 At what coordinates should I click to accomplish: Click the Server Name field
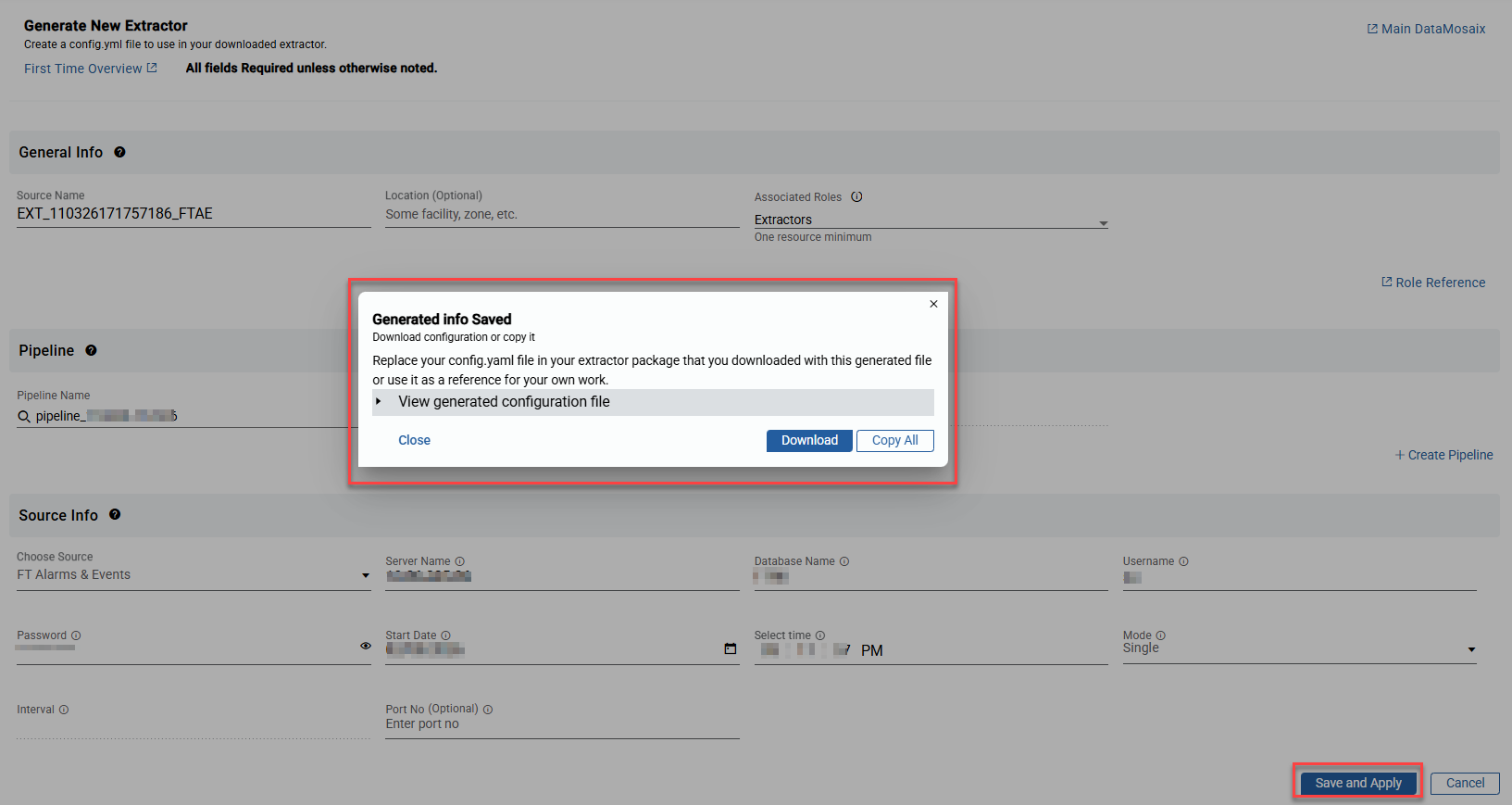(562, 577)
